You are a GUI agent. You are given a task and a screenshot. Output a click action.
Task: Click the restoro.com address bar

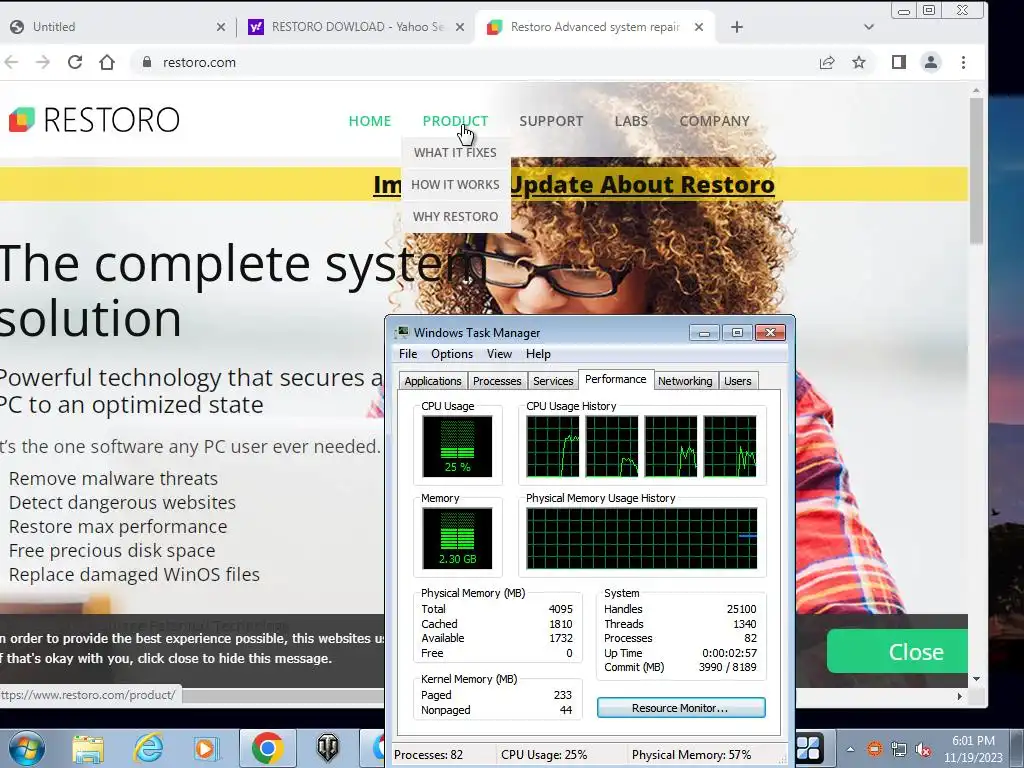point(470,62)
